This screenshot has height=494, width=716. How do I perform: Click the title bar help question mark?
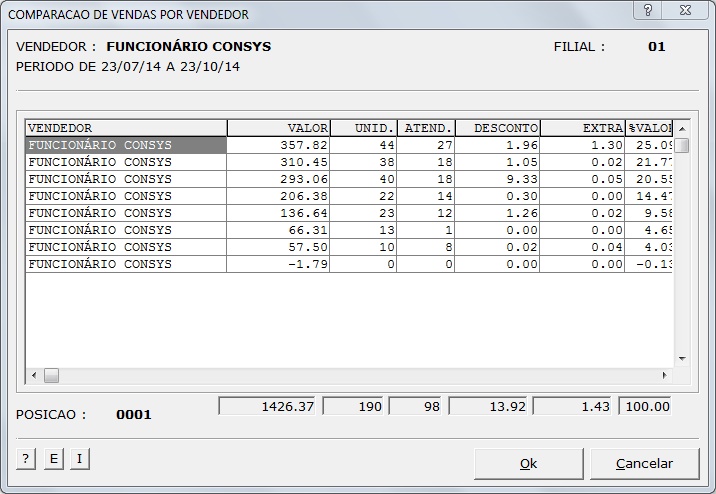[x=648, y=10]
